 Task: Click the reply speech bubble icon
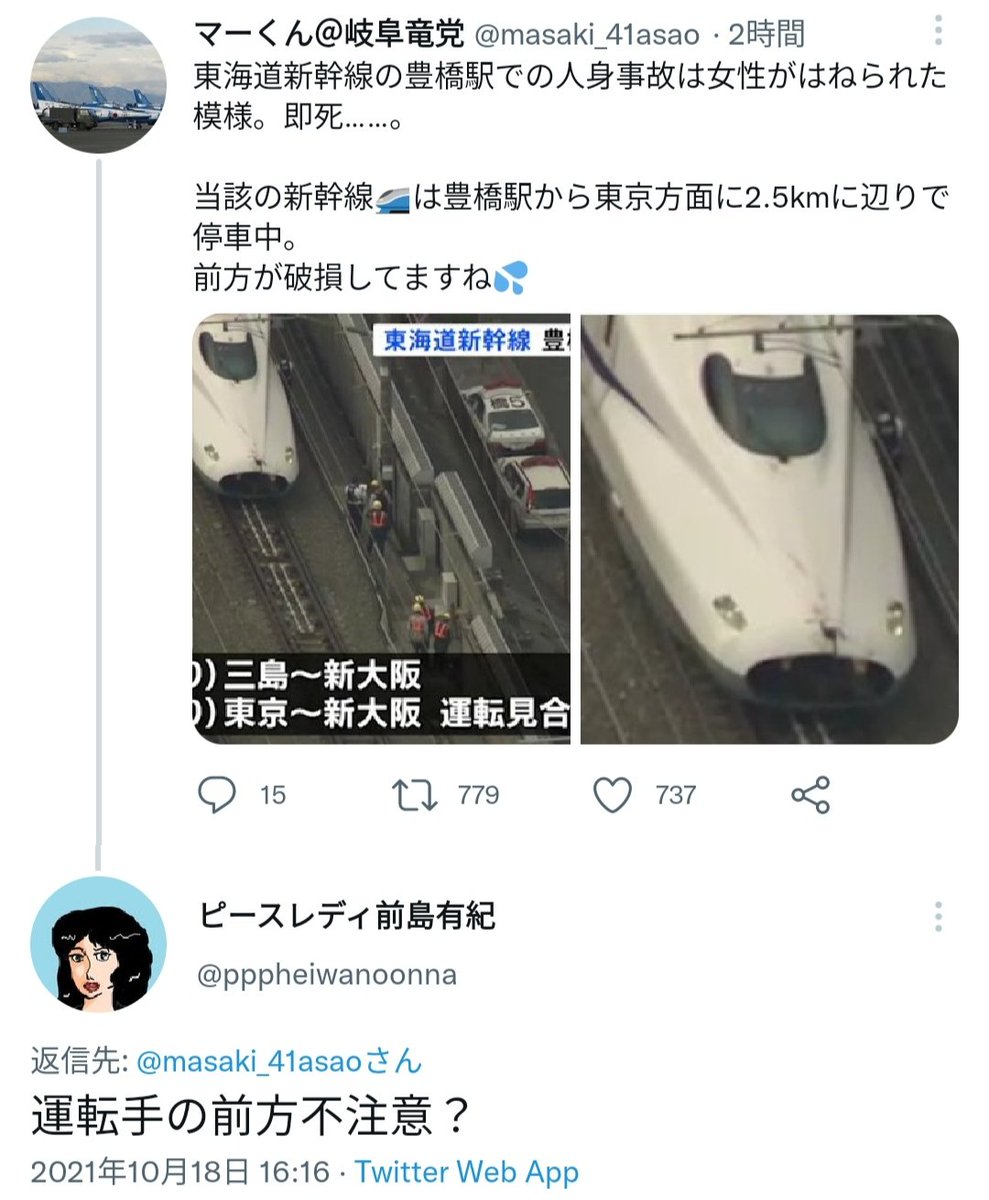coord(216,795)
